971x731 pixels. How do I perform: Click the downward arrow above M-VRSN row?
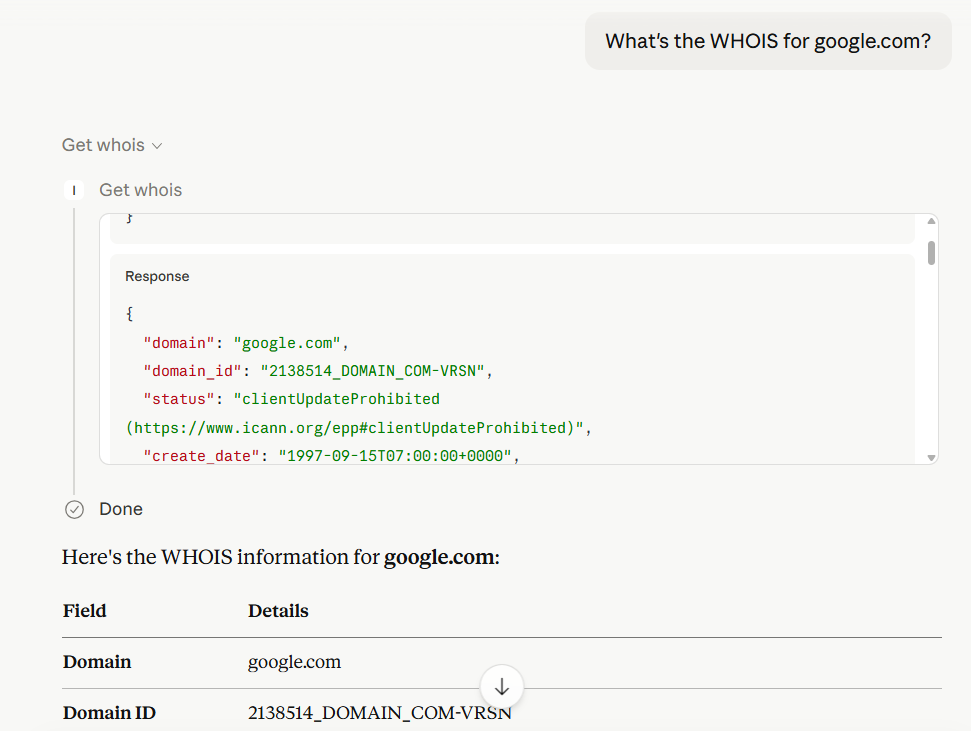(501, 687)
